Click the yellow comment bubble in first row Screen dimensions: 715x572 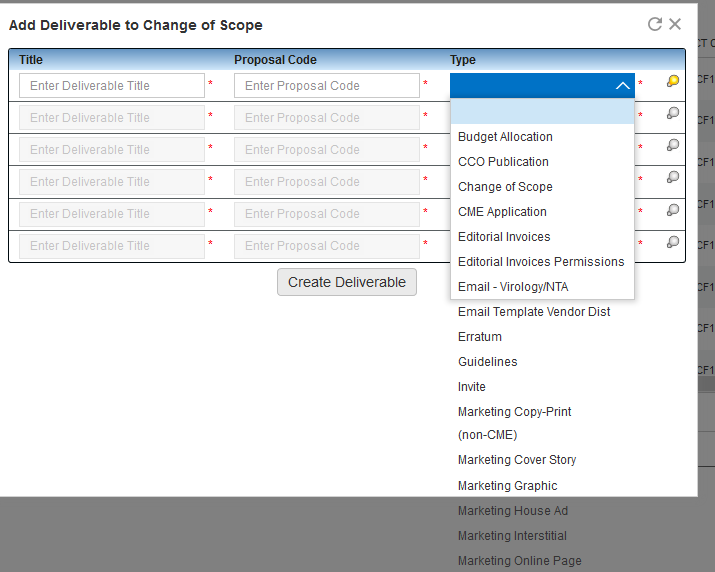coord(673,82)
